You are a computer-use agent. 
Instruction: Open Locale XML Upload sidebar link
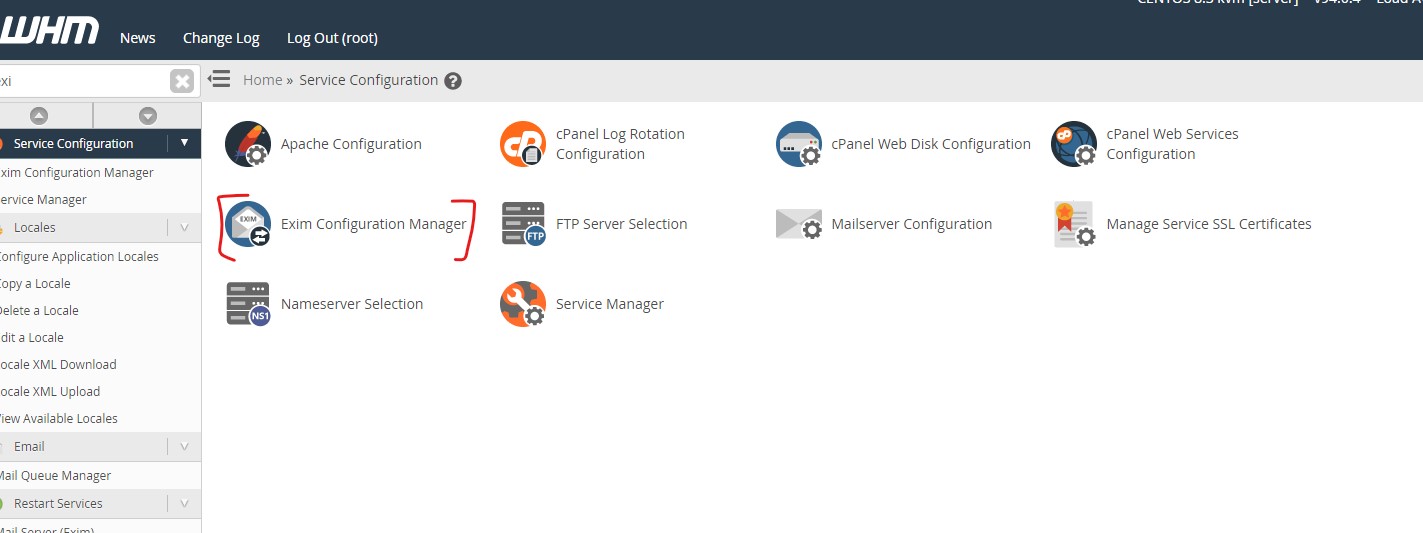coord(50,392)
